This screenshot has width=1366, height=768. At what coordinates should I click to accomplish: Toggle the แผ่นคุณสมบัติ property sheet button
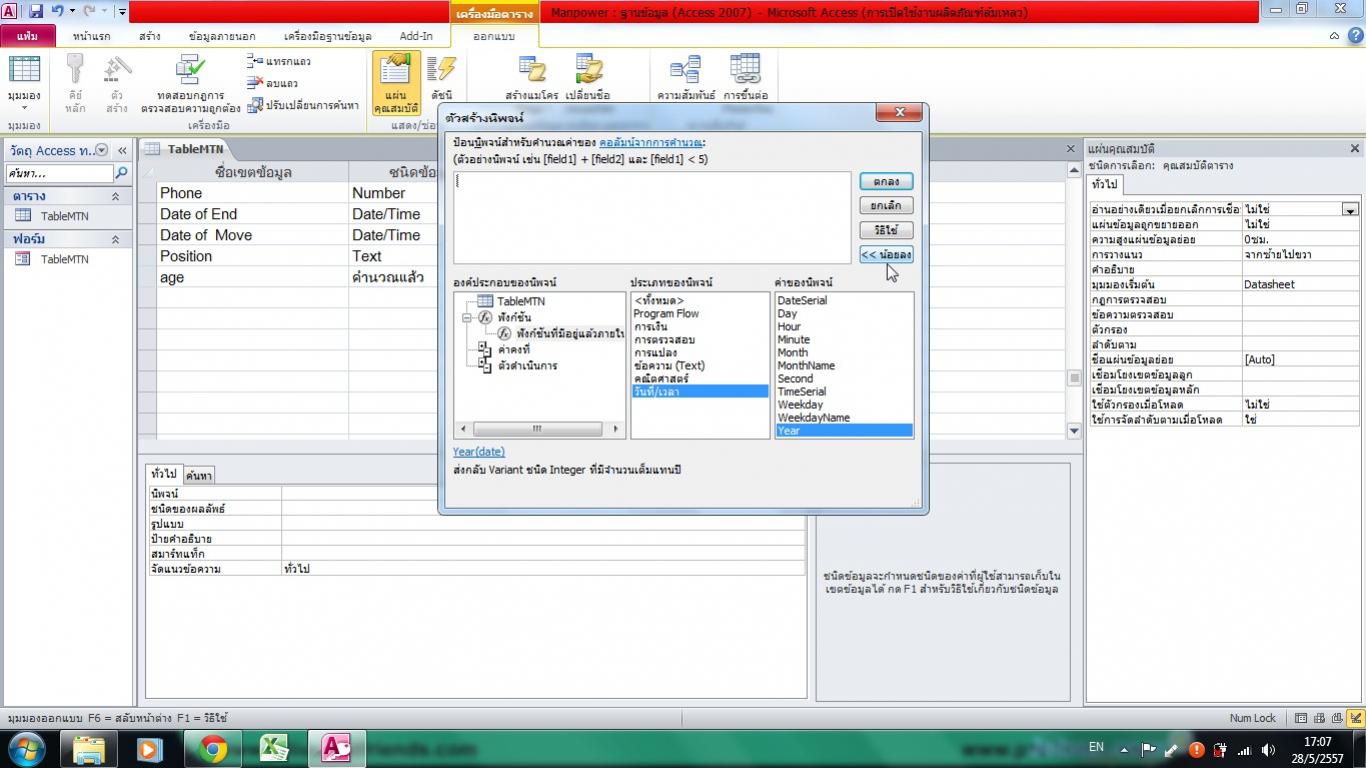(x=396, y=84)
